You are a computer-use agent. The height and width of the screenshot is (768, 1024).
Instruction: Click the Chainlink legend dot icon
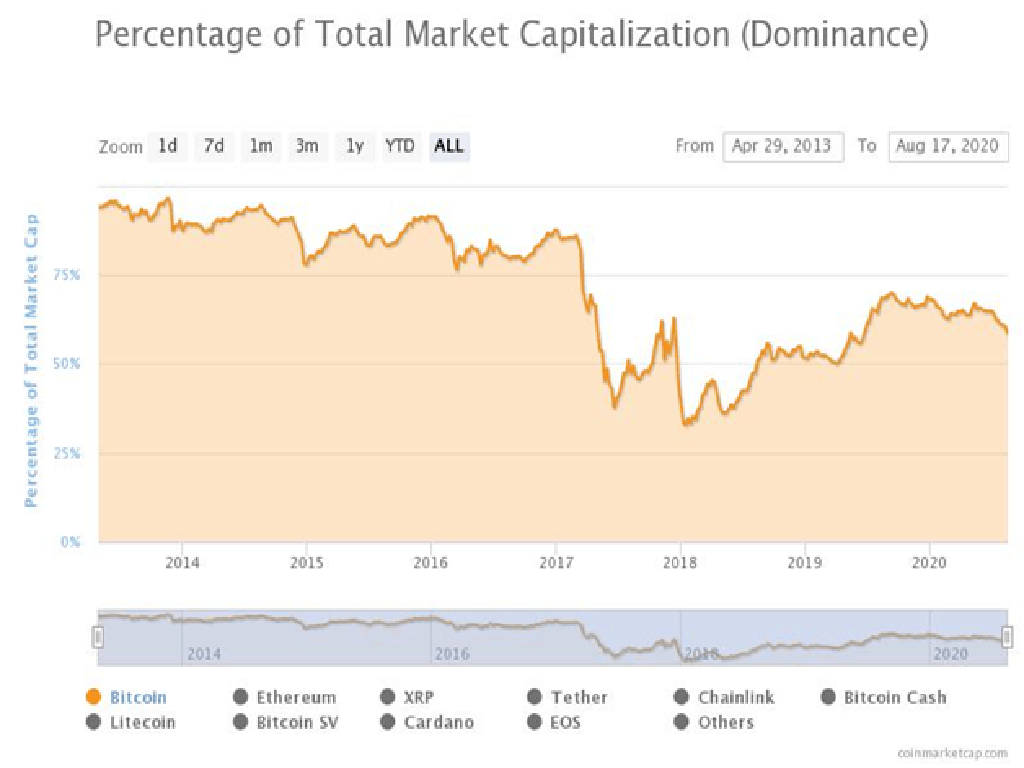[682, 697]
